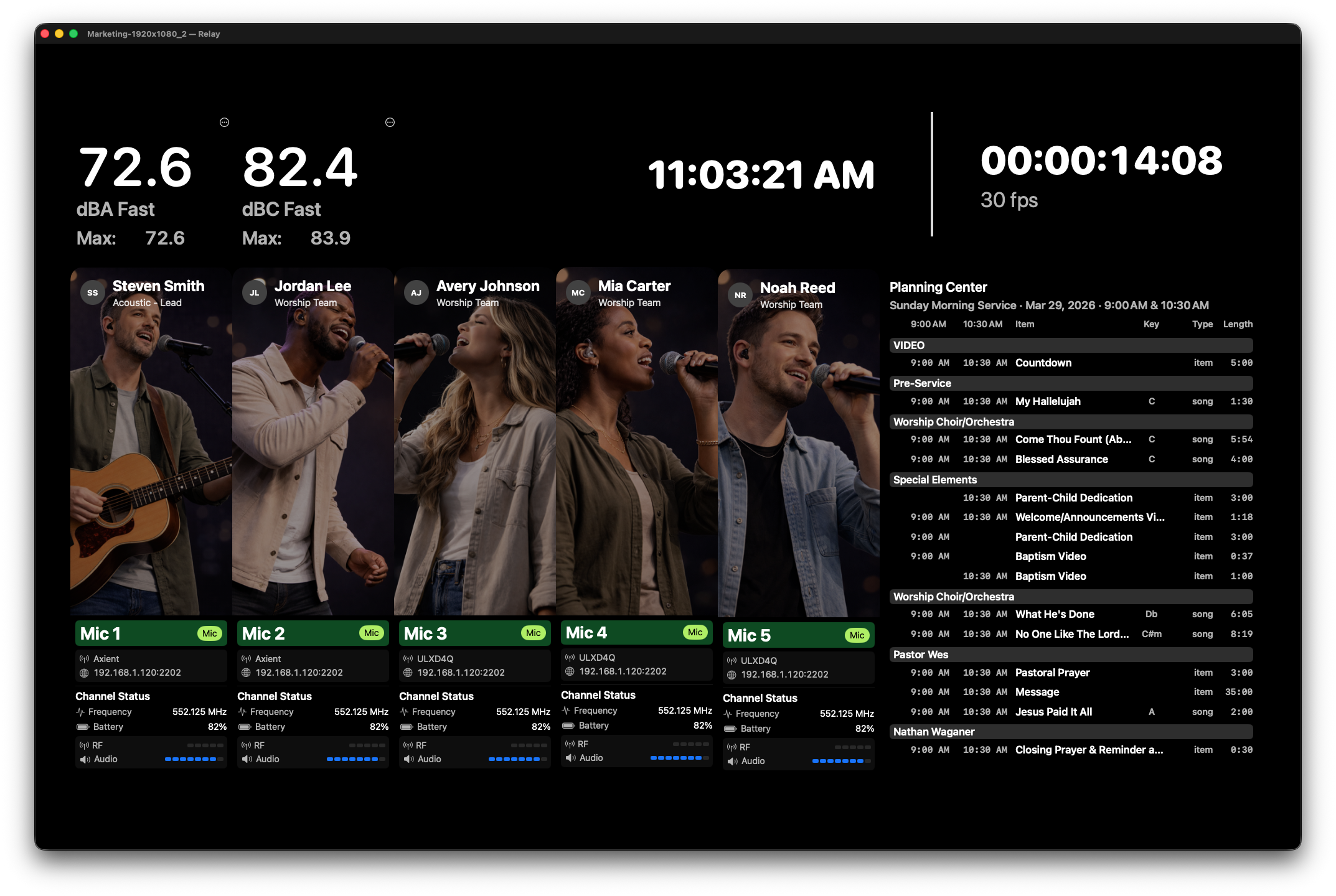This screenshot has width=1336, height=896.
Task: Click the network globe icon under Mic 1
Action: click(x=84, y=673)
